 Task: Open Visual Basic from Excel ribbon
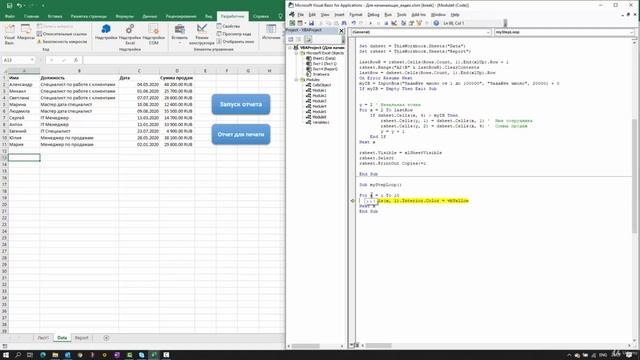pos(9,34)
